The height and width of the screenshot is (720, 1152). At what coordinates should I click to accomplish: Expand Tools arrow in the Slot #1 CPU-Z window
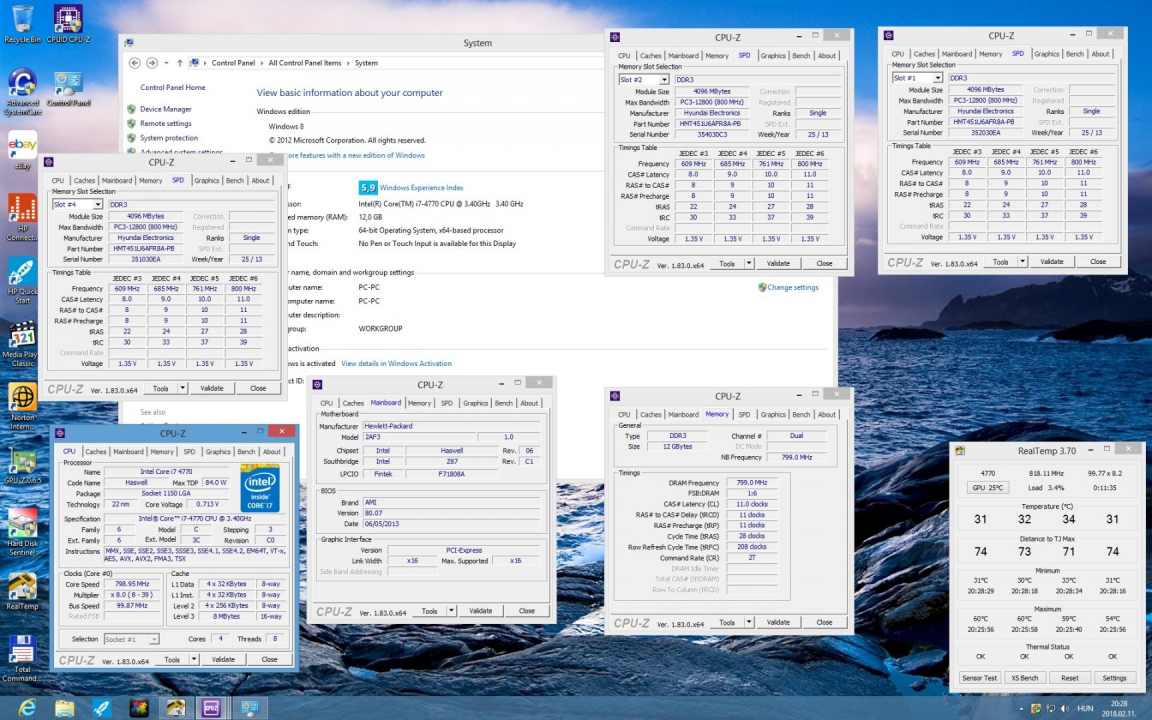tap(1023, 262)
